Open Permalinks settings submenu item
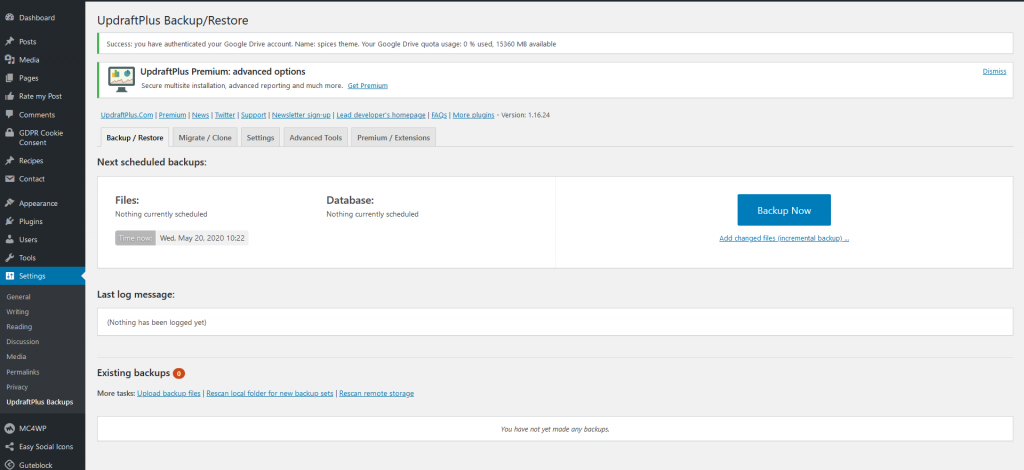1024x470 pixels. tap(23, 372)
